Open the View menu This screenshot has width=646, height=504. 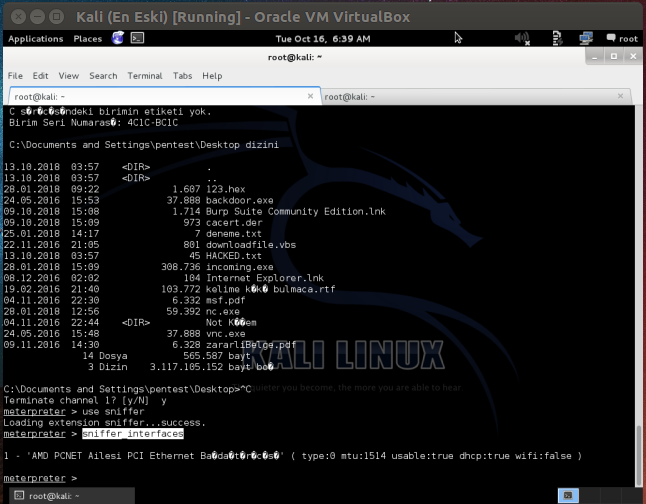[69, 76]
